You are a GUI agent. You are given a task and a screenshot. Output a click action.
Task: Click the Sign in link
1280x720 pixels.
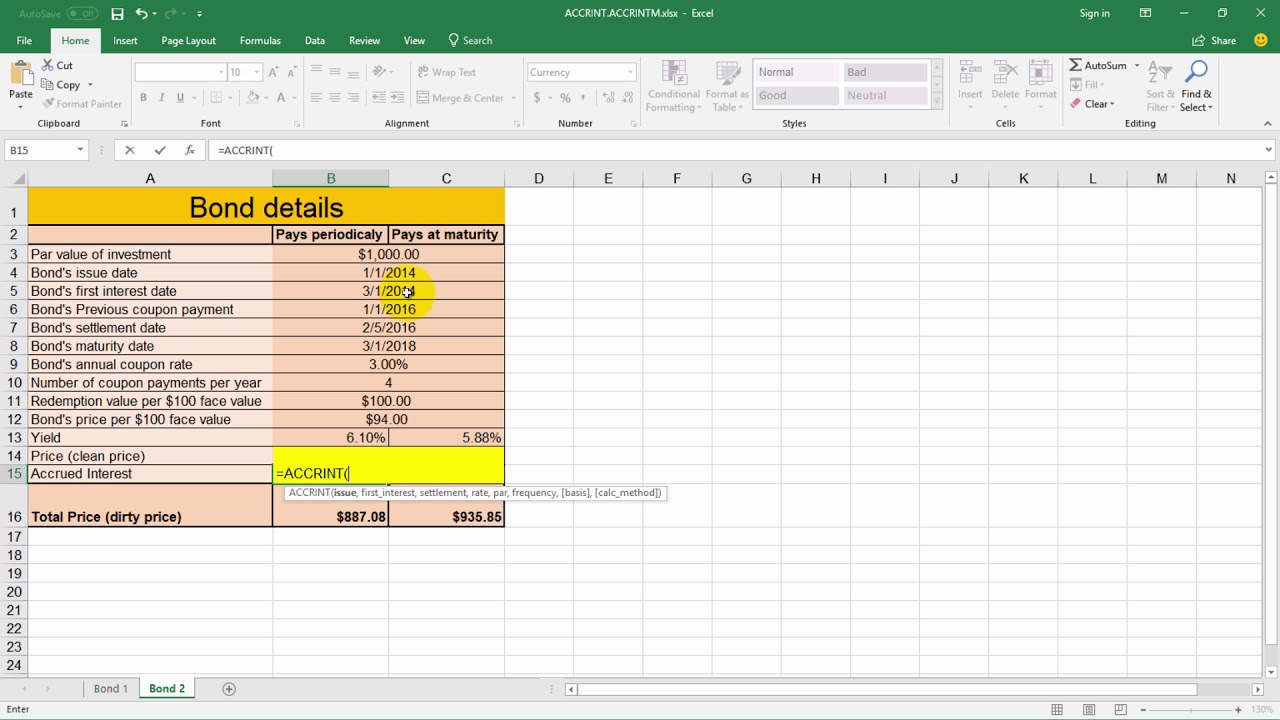click(x=1094, y=14)
